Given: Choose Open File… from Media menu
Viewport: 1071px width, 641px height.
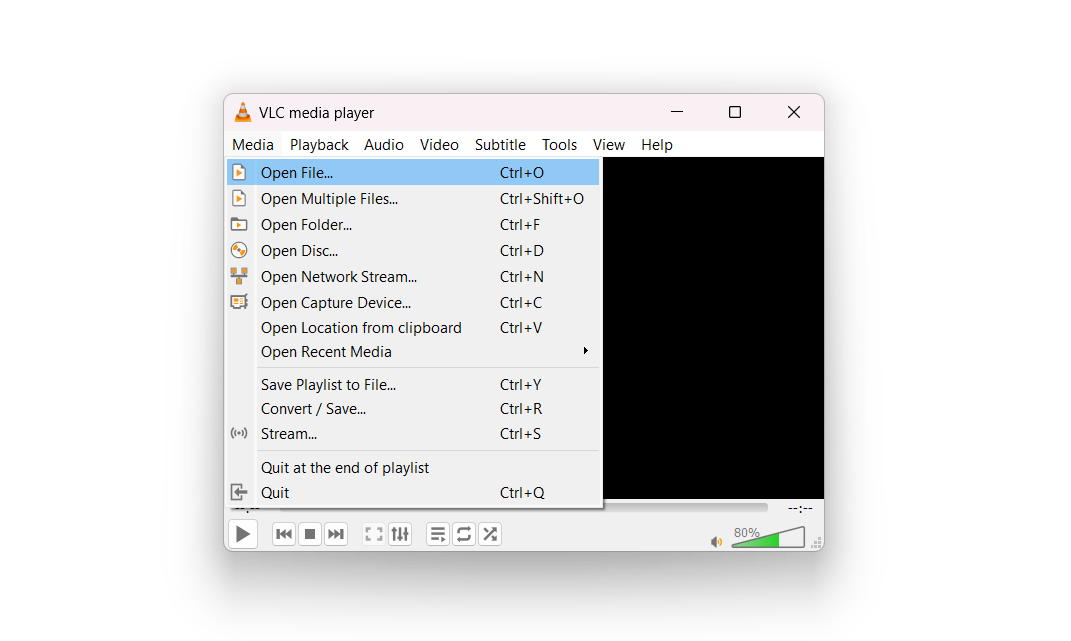Looking at the screenshot, I should coord(413,172).
